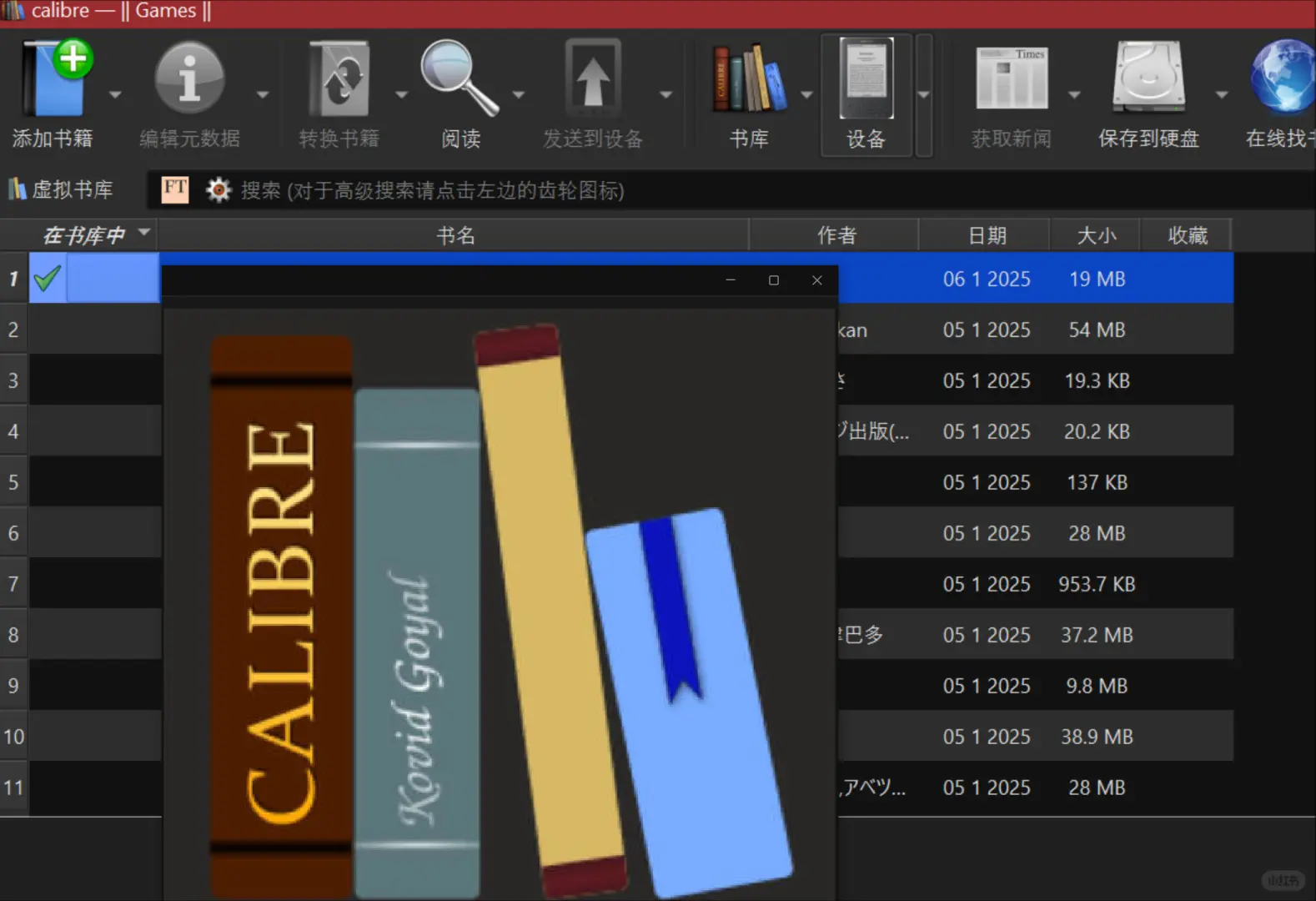Open advanced search via the gear icon
The height and width of the screenshot is (901, 1316).
(x=218, y=190)
